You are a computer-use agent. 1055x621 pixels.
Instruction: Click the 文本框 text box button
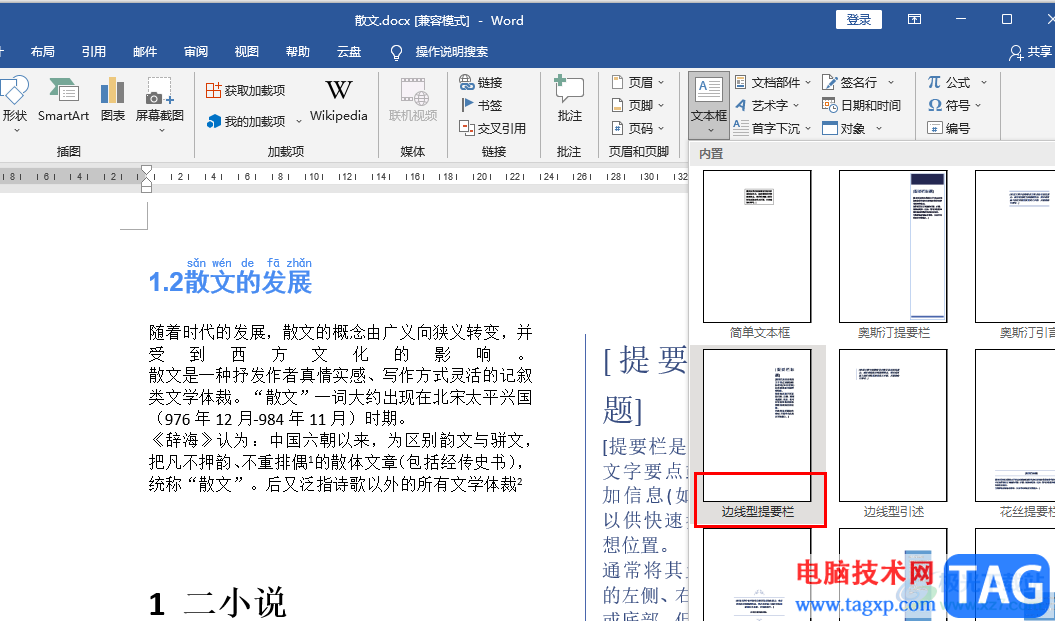pos(709,104)
